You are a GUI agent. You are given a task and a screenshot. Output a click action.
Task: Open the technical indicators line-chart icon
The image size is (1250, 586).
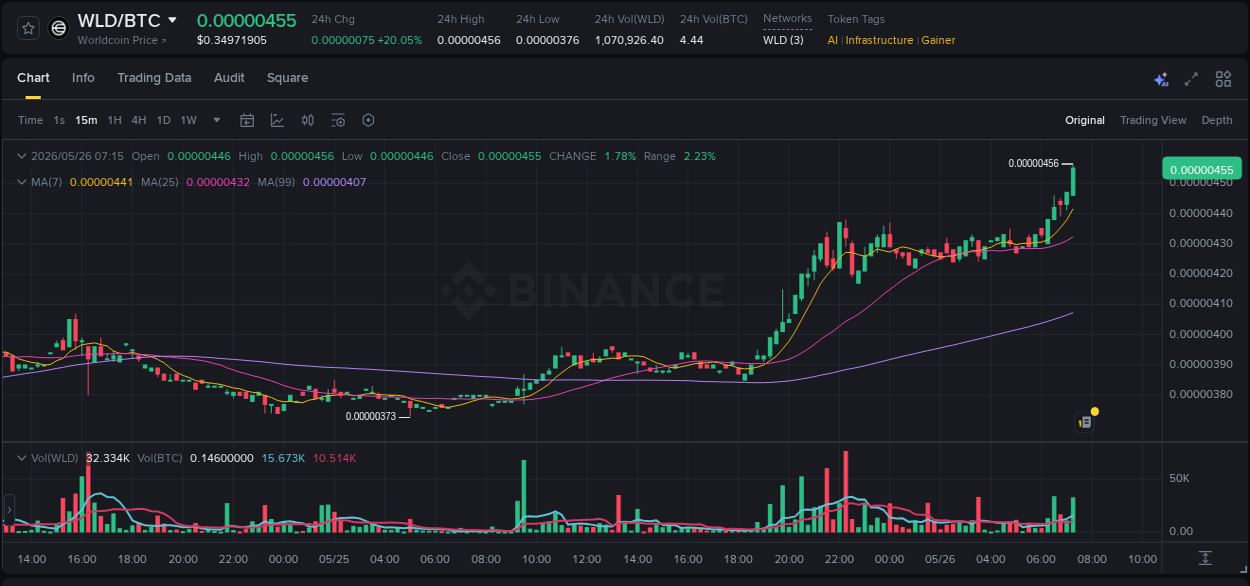[x=277, y=120]
